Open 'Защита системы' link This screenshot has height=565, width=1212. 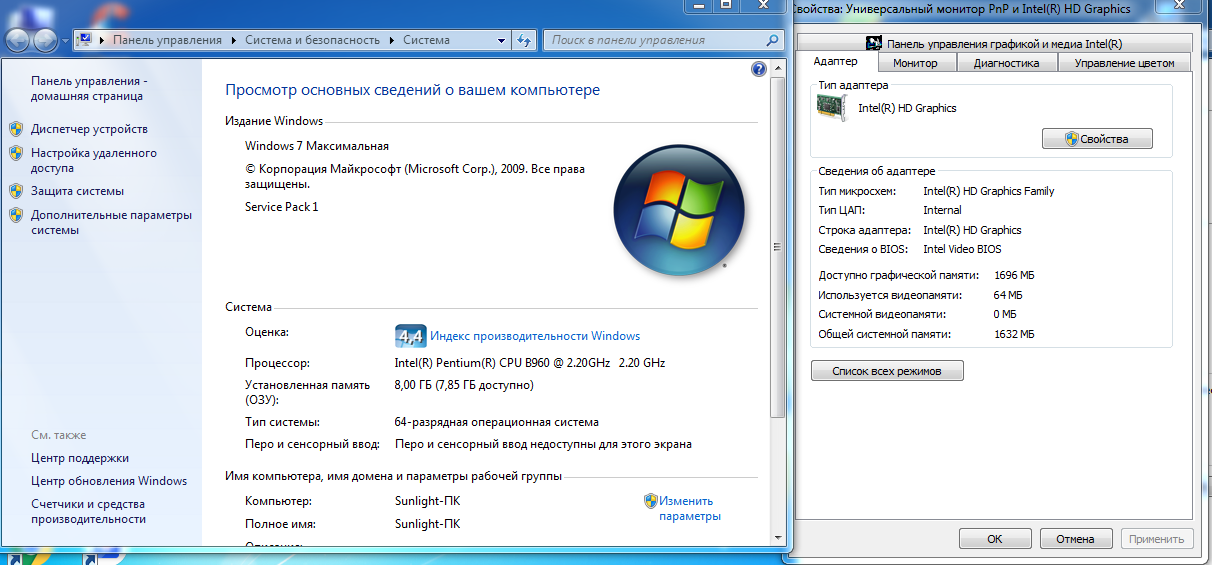[77, 191]
